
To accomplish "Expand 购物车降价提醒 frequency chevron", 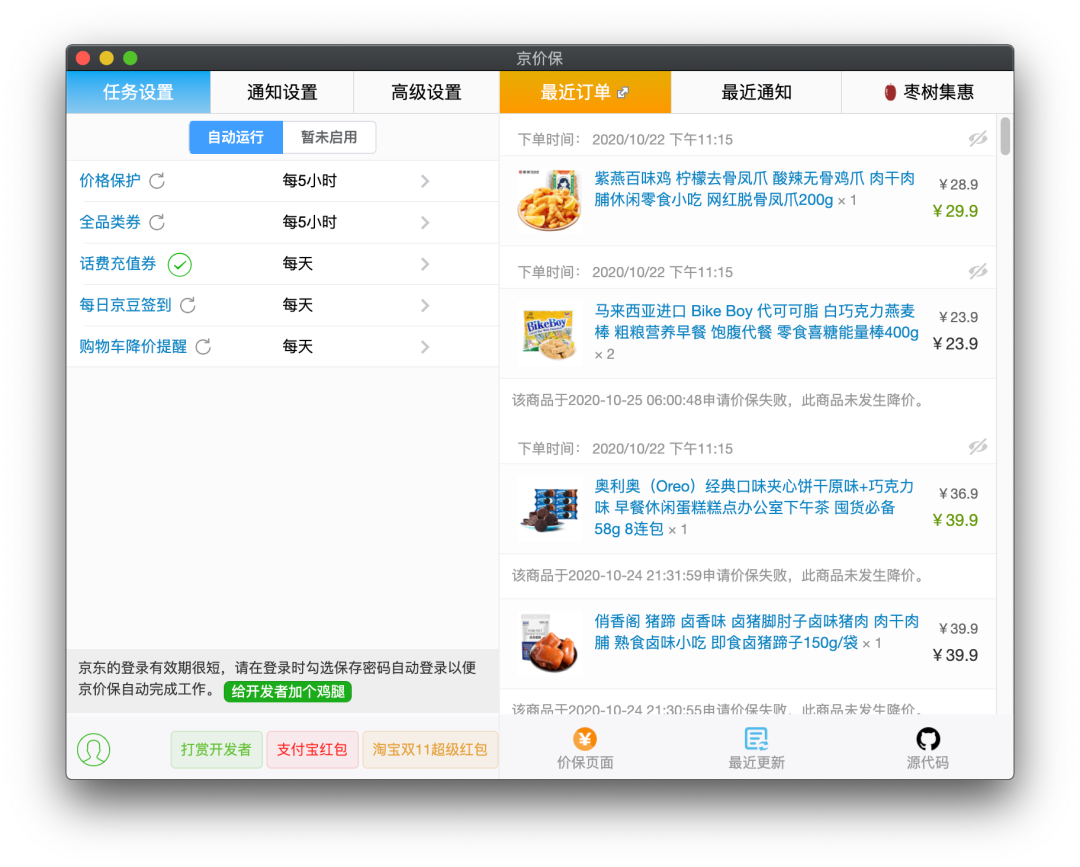I will (x=425, y=346).
